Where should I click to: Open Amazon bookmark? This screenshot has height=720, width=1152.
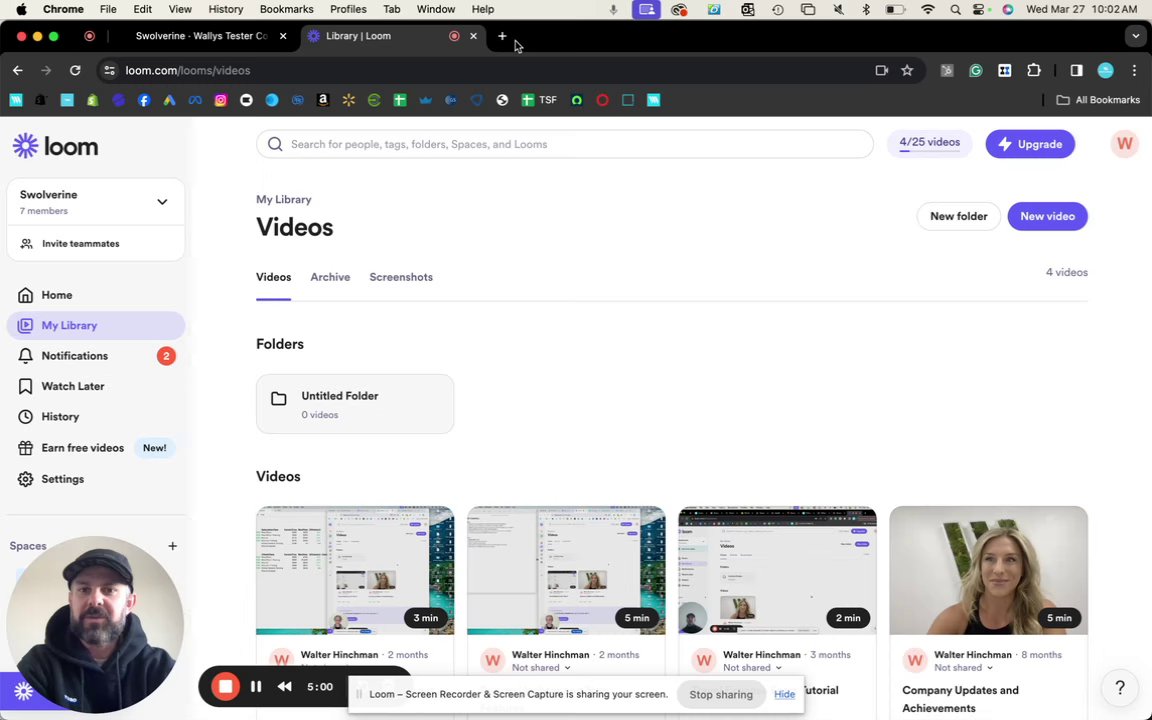coord(323,100)
